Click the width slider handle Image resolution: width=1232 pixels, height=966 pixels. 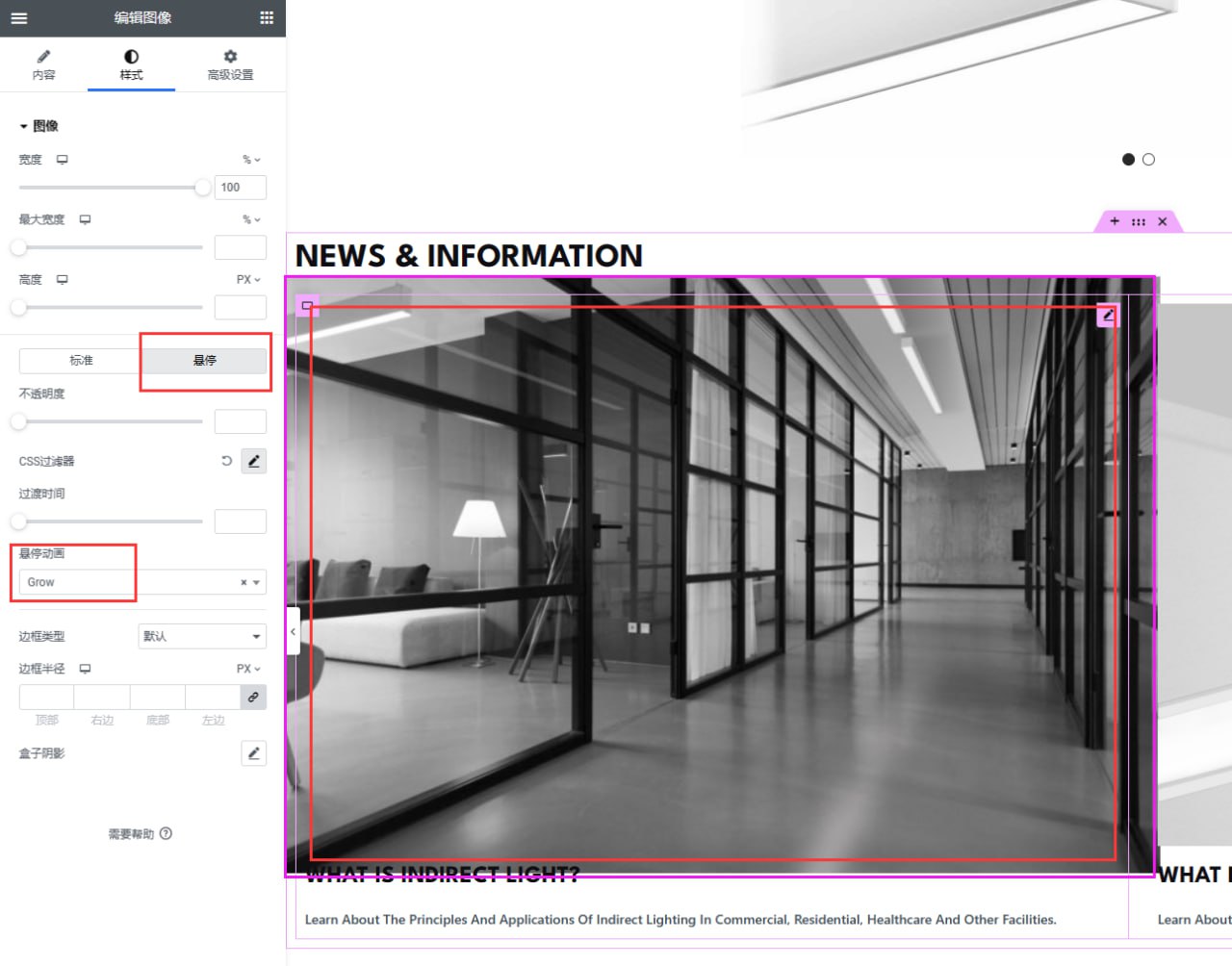(x=202, y=188)
